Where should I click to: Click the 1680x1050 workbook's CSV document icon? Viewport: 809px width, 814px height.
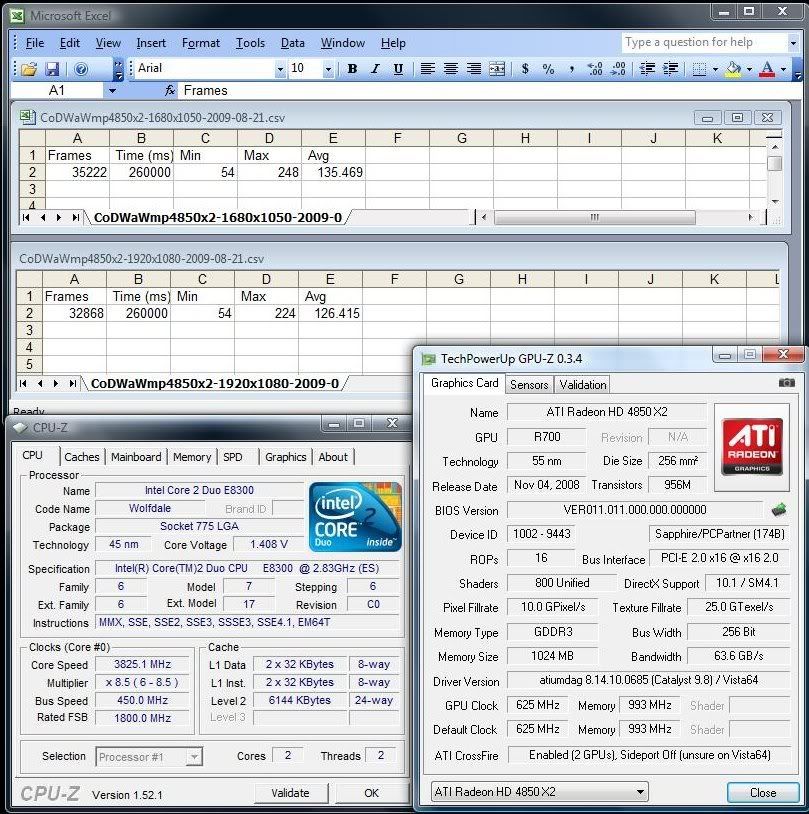28,117
